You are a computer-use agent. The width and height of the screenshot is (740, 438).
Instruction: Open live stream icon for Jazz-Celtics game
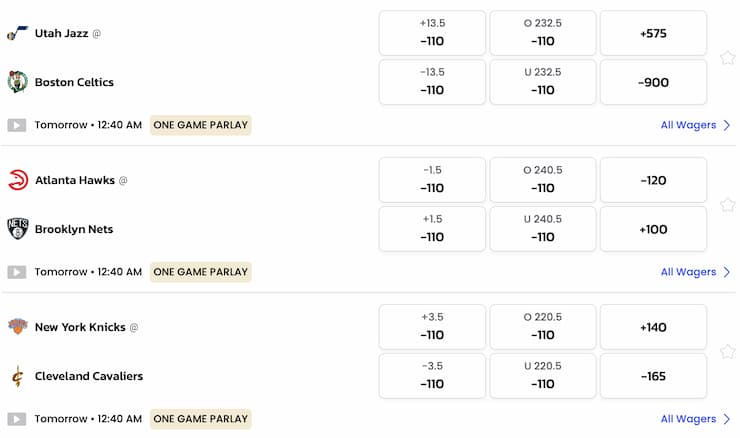16,125
